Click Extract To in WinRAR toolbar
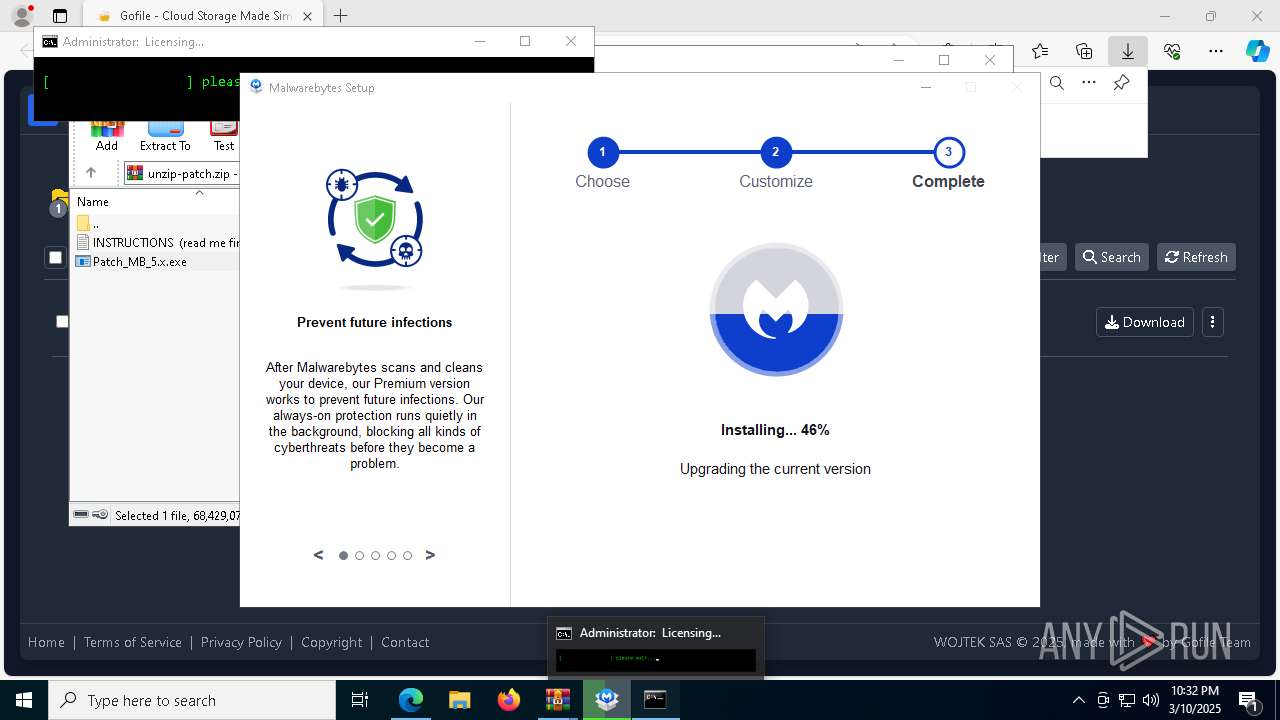Image resolution: width=1280 pixels, height=720 pixels. coord(165,134)
